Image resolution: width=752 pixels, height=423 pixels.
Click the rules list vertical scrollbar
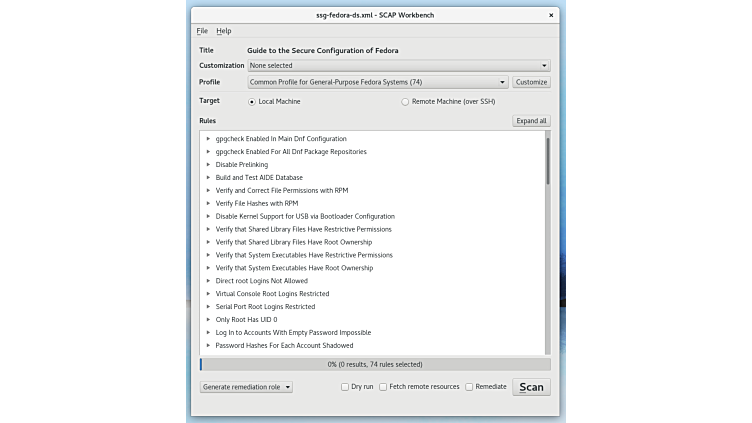click(x=547, y=160)
